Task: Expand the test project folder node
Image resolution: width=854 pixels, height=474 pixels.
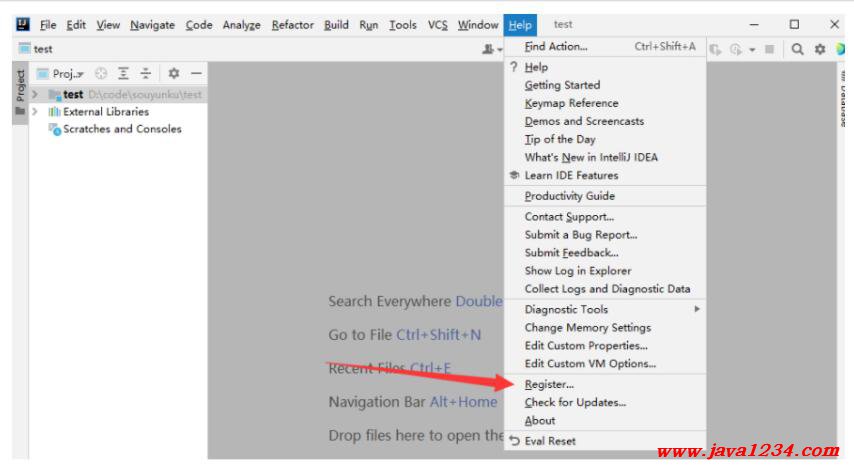Action: click(36, 94)
